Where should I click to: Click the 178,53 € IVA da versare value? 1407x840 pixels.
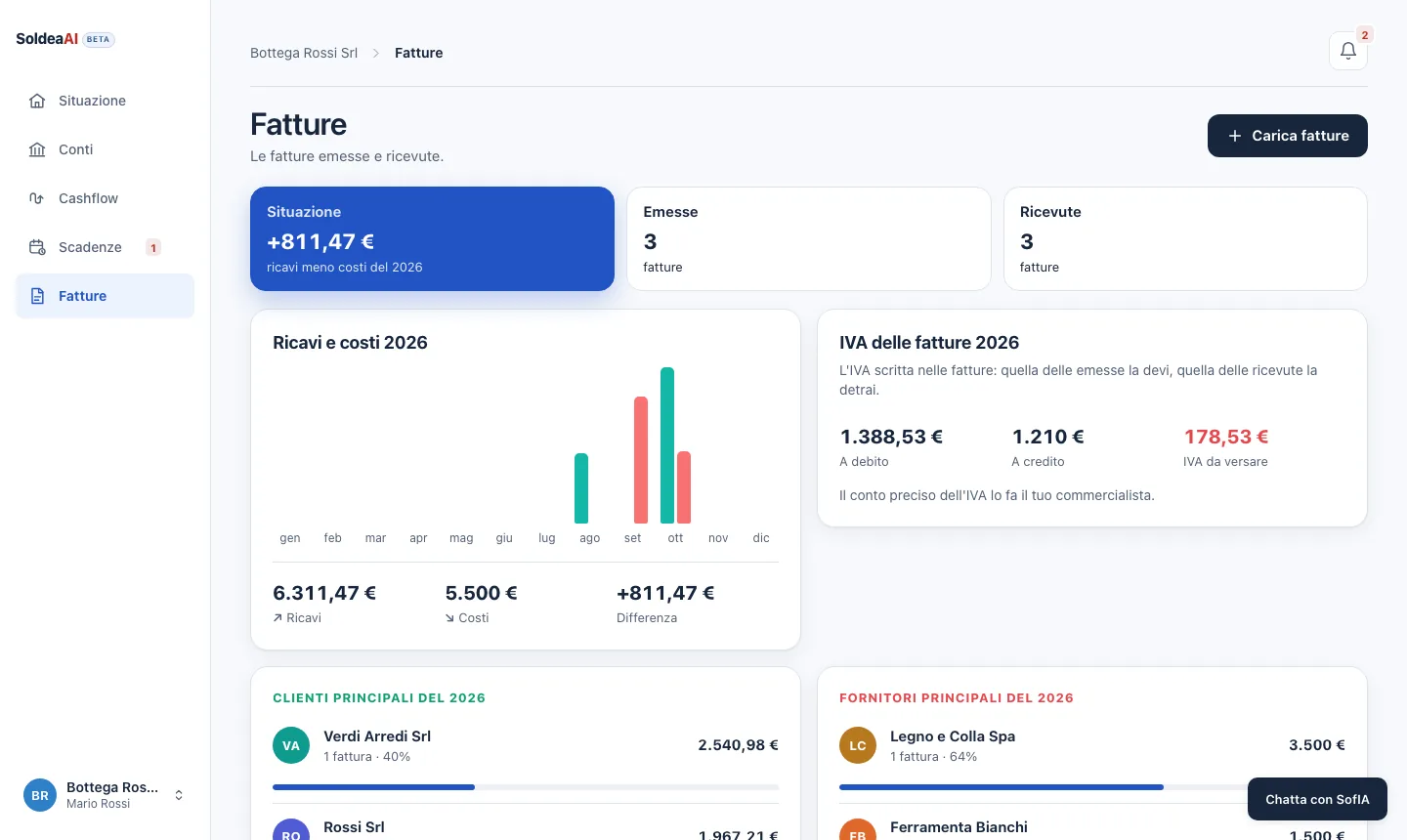[x=1226, y=437]
